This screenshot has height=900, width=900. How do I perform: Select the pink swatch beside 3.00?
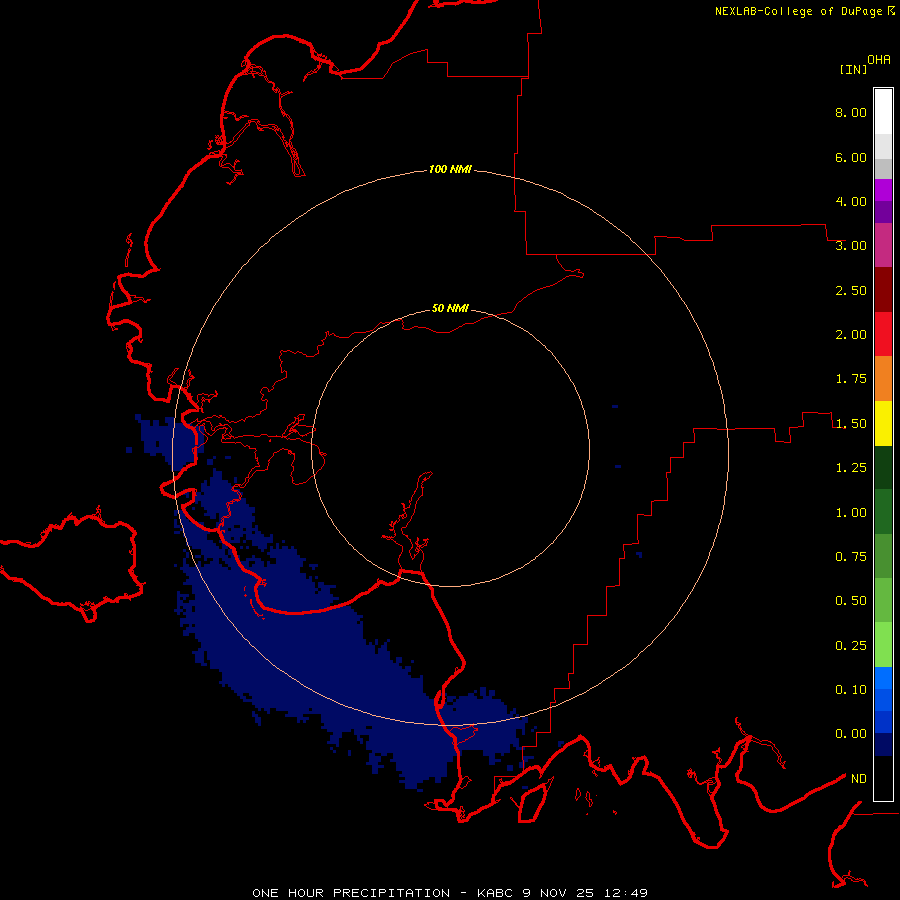pyautogui.click(x=883, y=245)
